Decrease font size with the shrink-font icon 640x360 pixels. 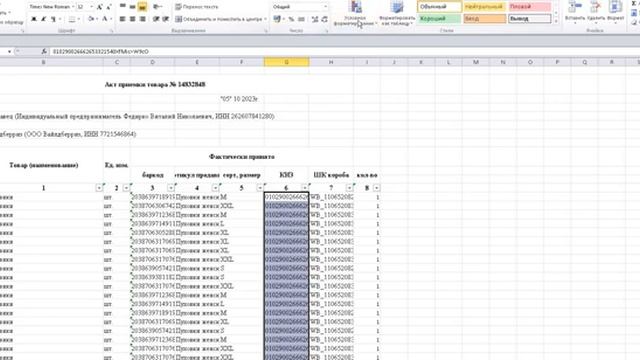109,7
